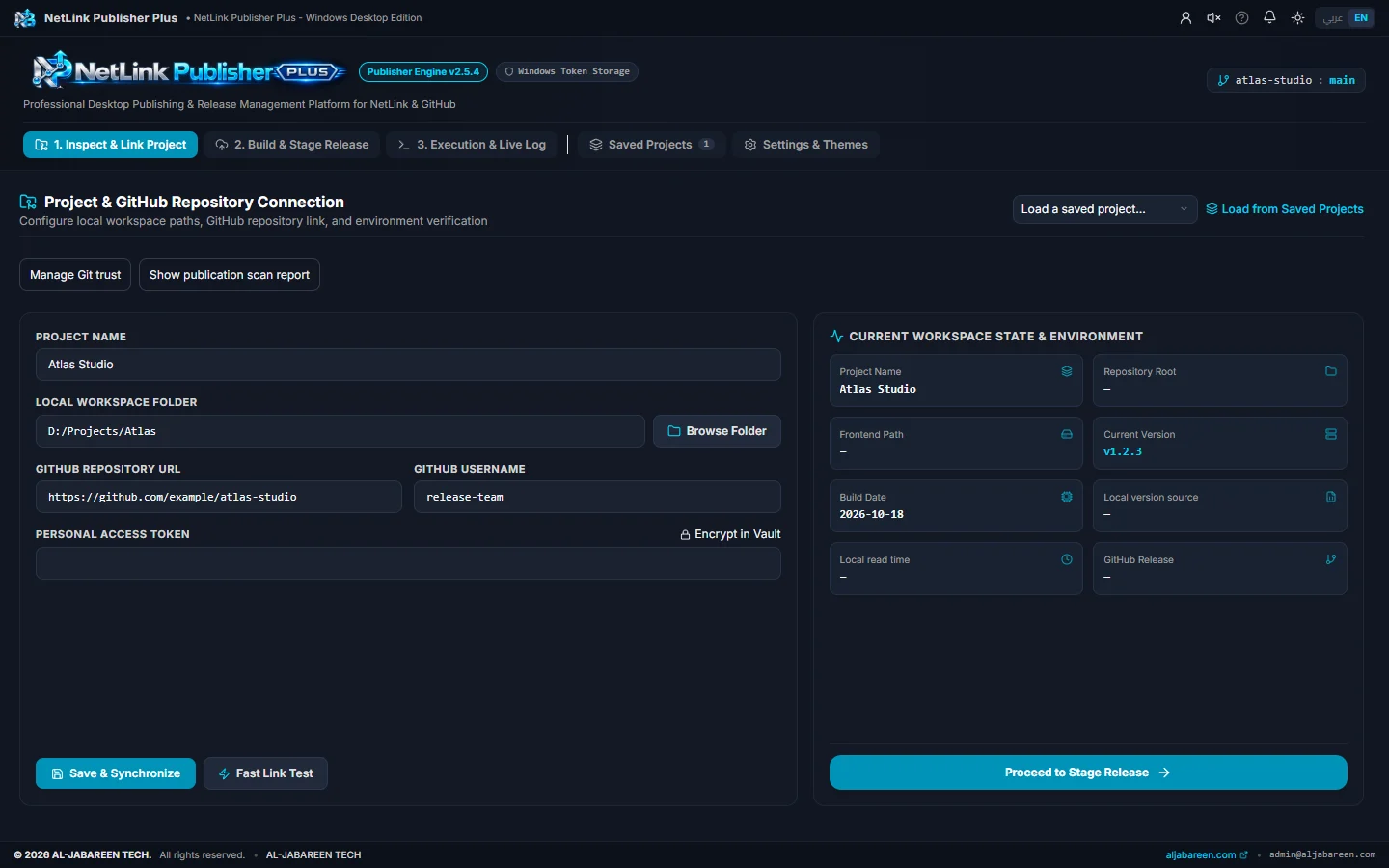Click the Publisher Engine v2.5.4 badge
This screenshot has width=1389, height=868.
pos(422,71)
